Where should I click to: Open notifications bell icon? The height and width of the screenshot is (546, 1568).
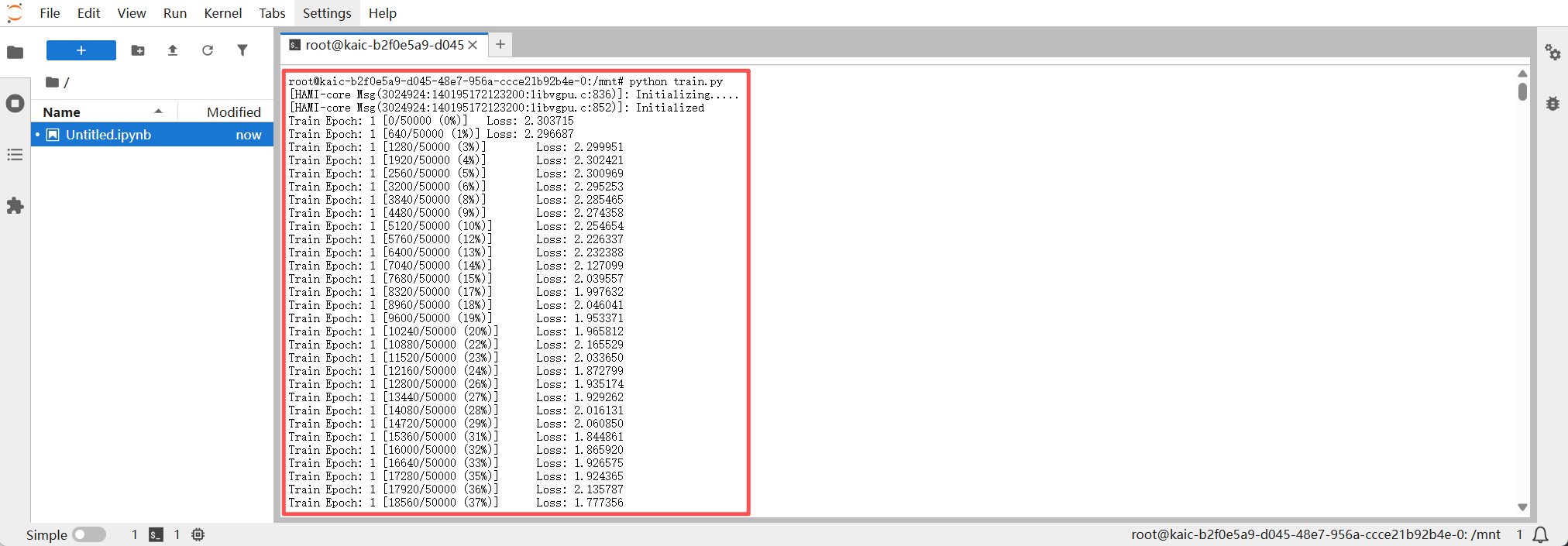[1541, 534]
